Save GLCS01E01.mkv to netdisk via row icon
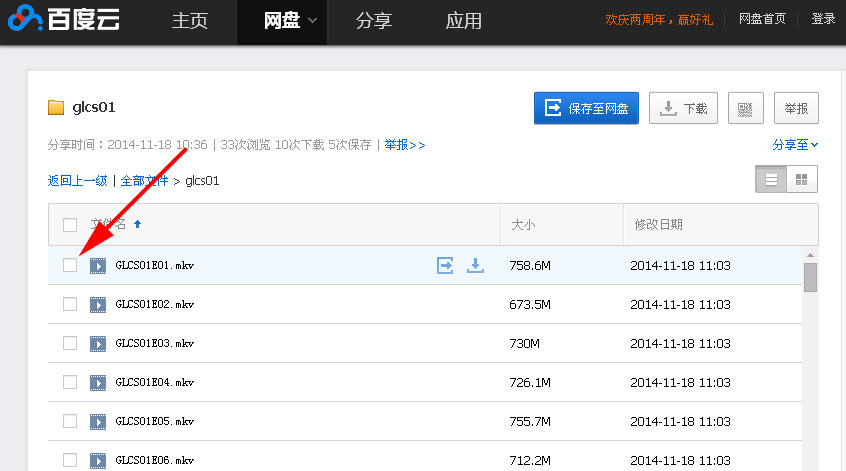846x471 pixels. (x=445, y=265)
